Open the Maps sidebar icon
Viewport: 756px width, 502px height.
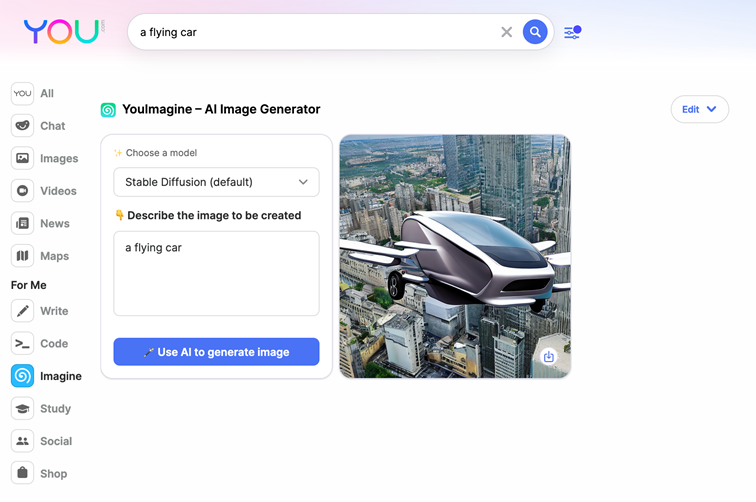pos(22,256)
